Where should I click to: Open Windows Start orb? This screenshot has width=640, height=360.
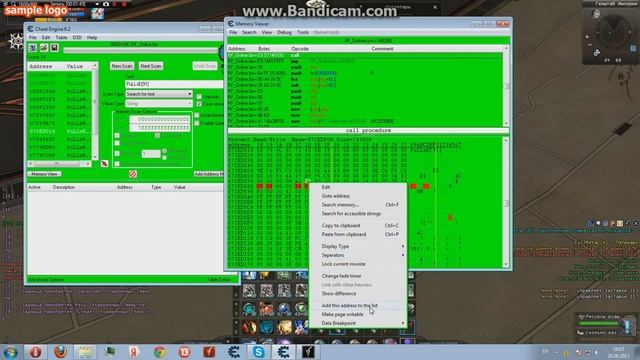point(10,352)
